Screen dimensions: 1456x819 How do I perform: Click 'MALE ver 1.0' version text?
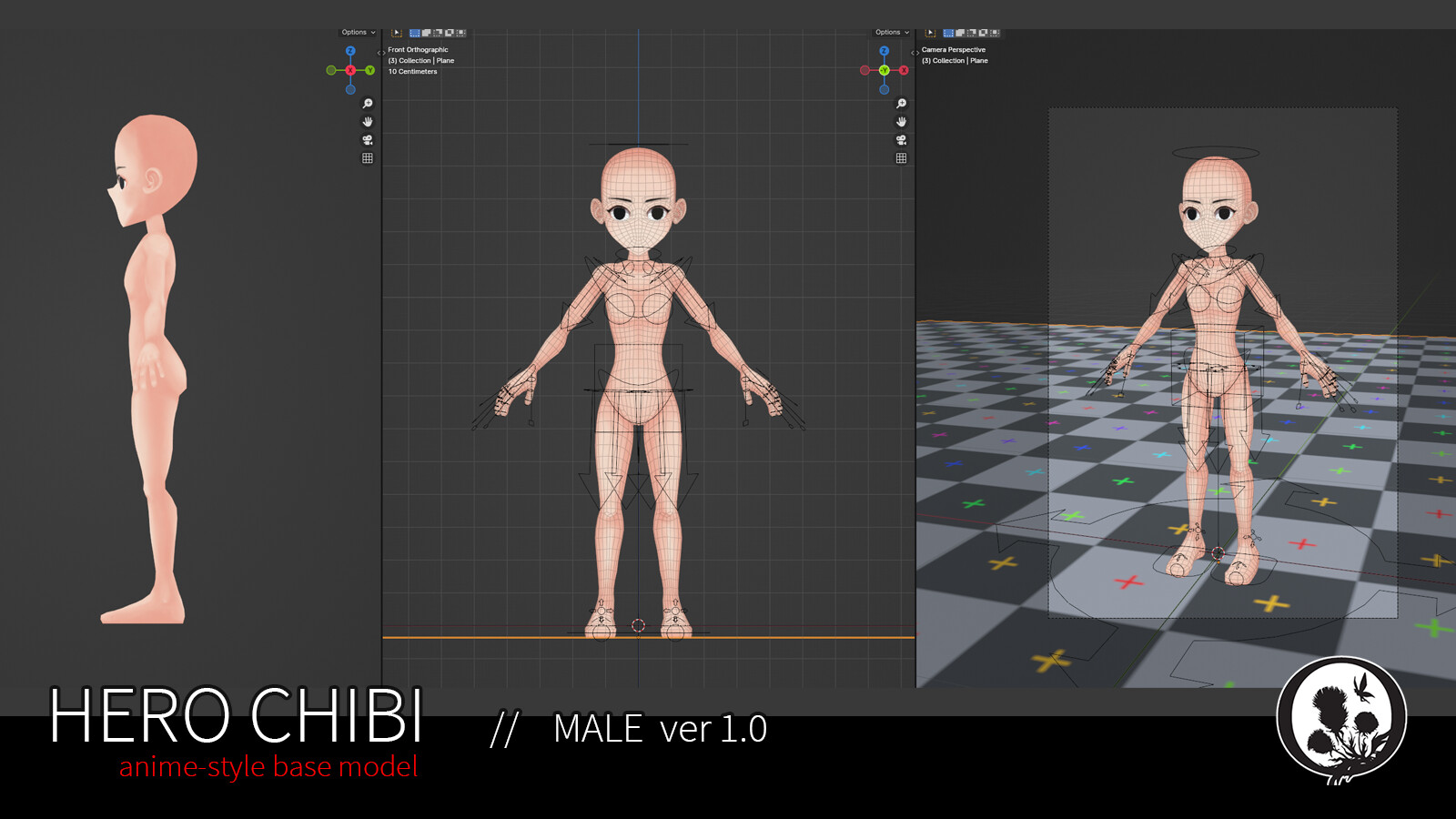(661, 729)
